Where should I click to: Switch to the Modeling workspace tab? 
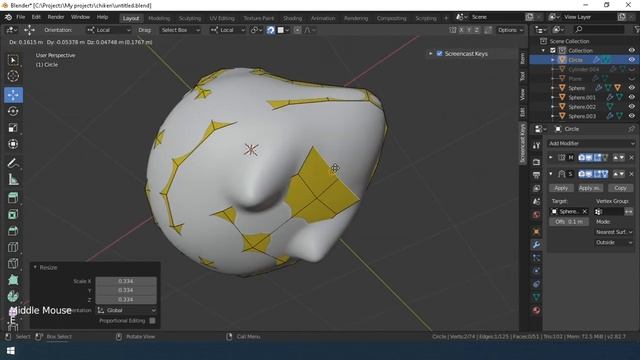point(159,18)
